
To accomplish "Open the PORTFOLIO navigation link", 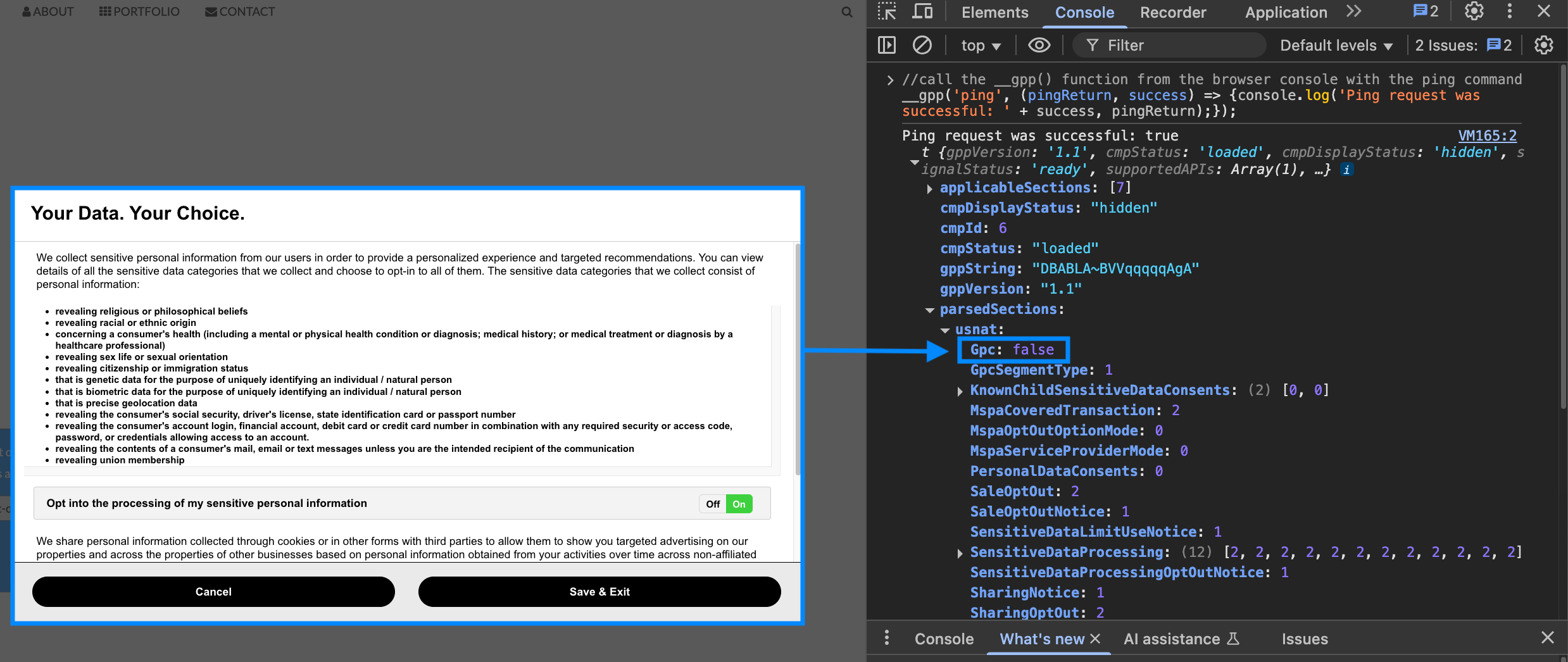I will coord(139,11).
